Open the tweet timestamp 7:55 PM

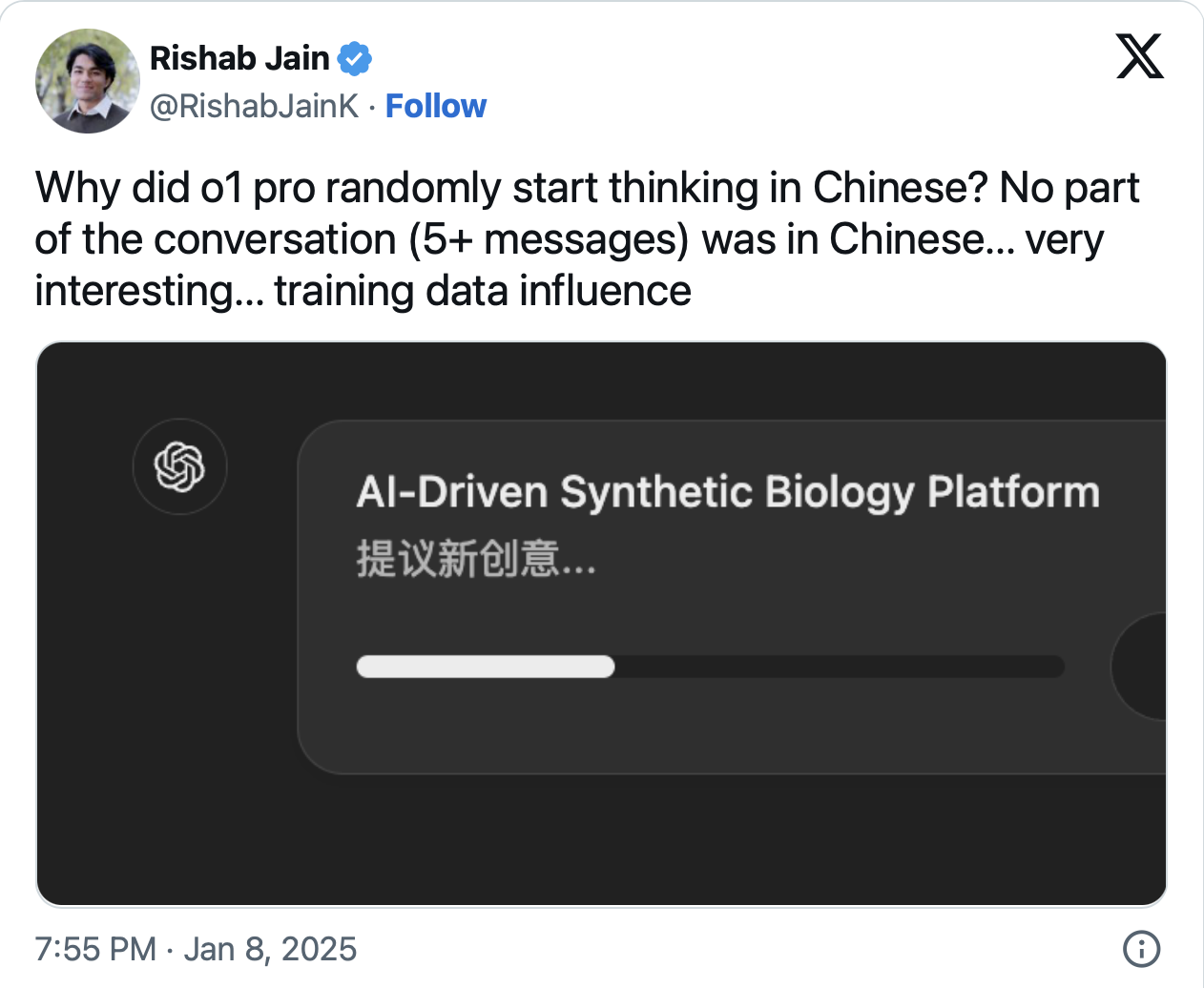tap(94, 949)
